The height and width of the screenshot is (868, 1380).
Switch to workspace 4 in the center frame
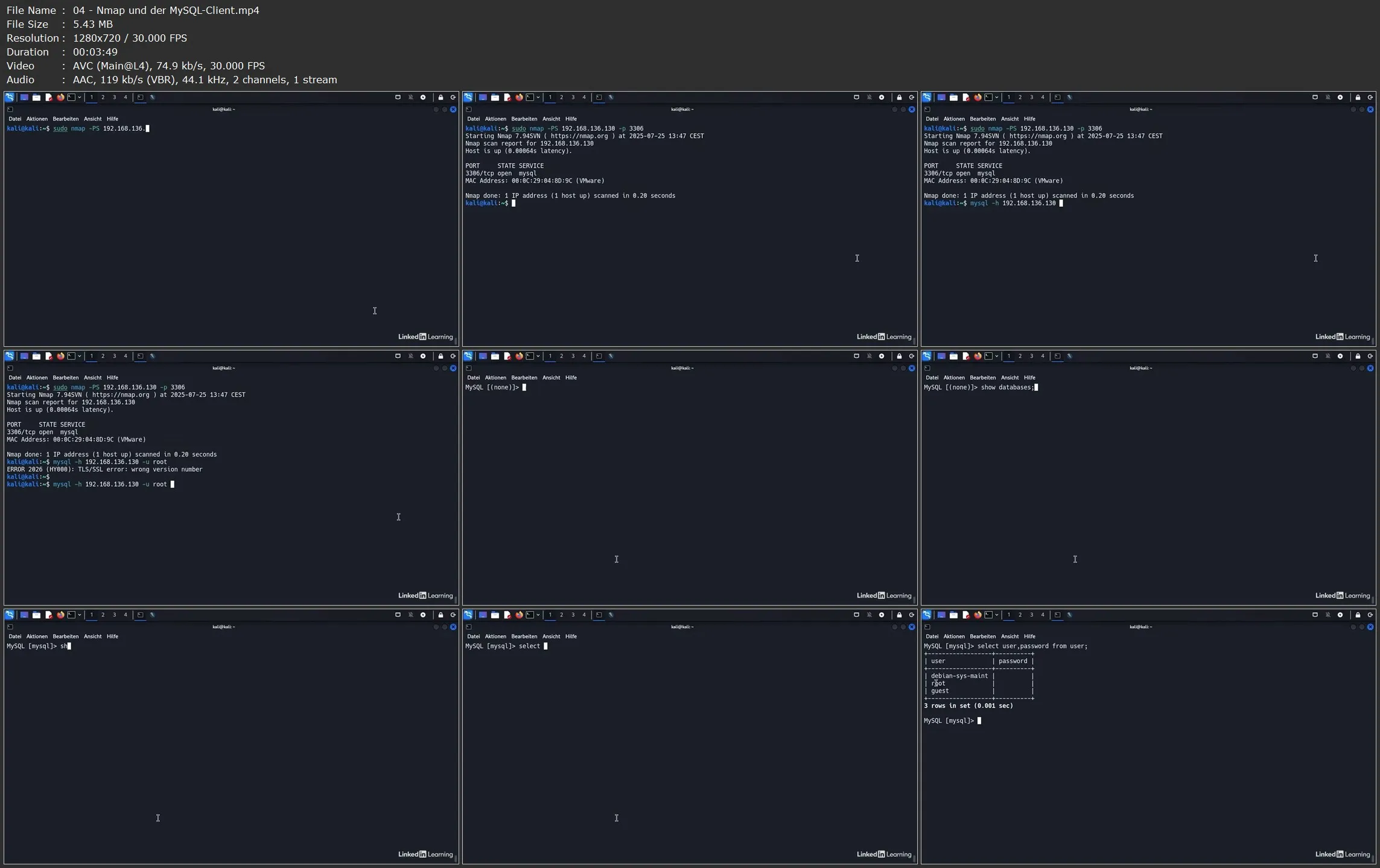pos(584,356)
